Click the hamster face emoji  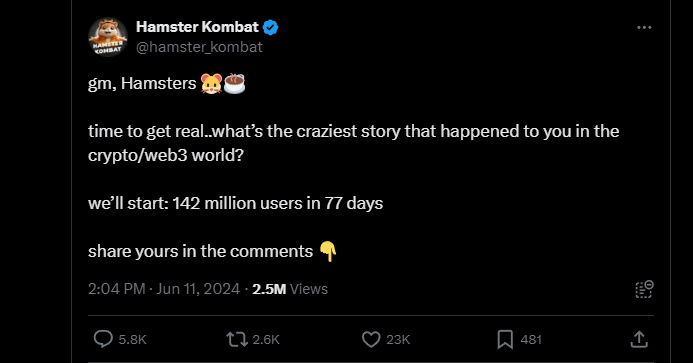coord(211,84)
